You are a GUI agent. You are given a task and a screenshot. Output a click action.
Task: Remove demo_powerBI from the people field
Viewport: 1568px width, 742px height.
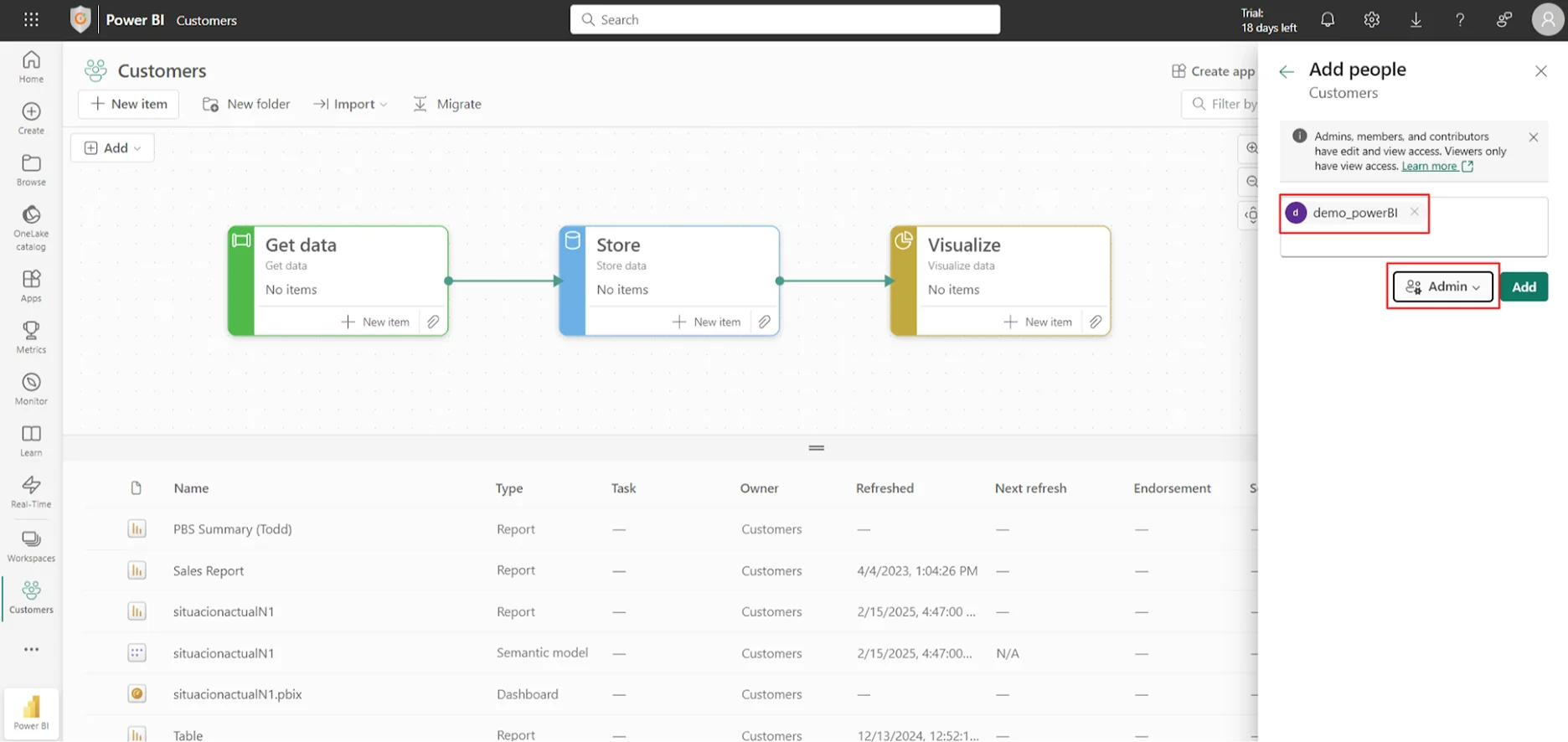click(x=1415, y=212)
